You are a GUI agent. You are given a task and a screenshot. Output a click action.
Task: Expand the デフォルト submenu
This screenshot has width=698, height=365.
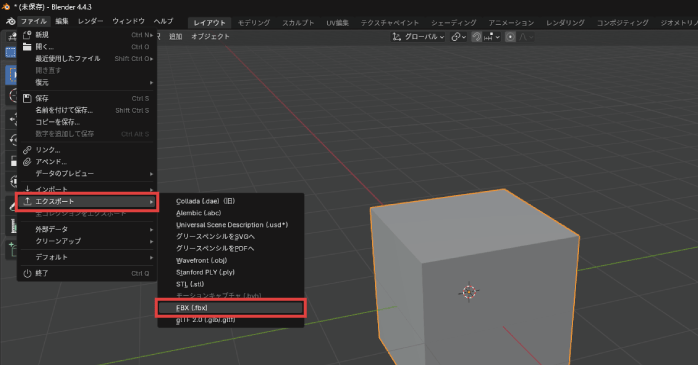pyautogui.click(x=87, y=257)
